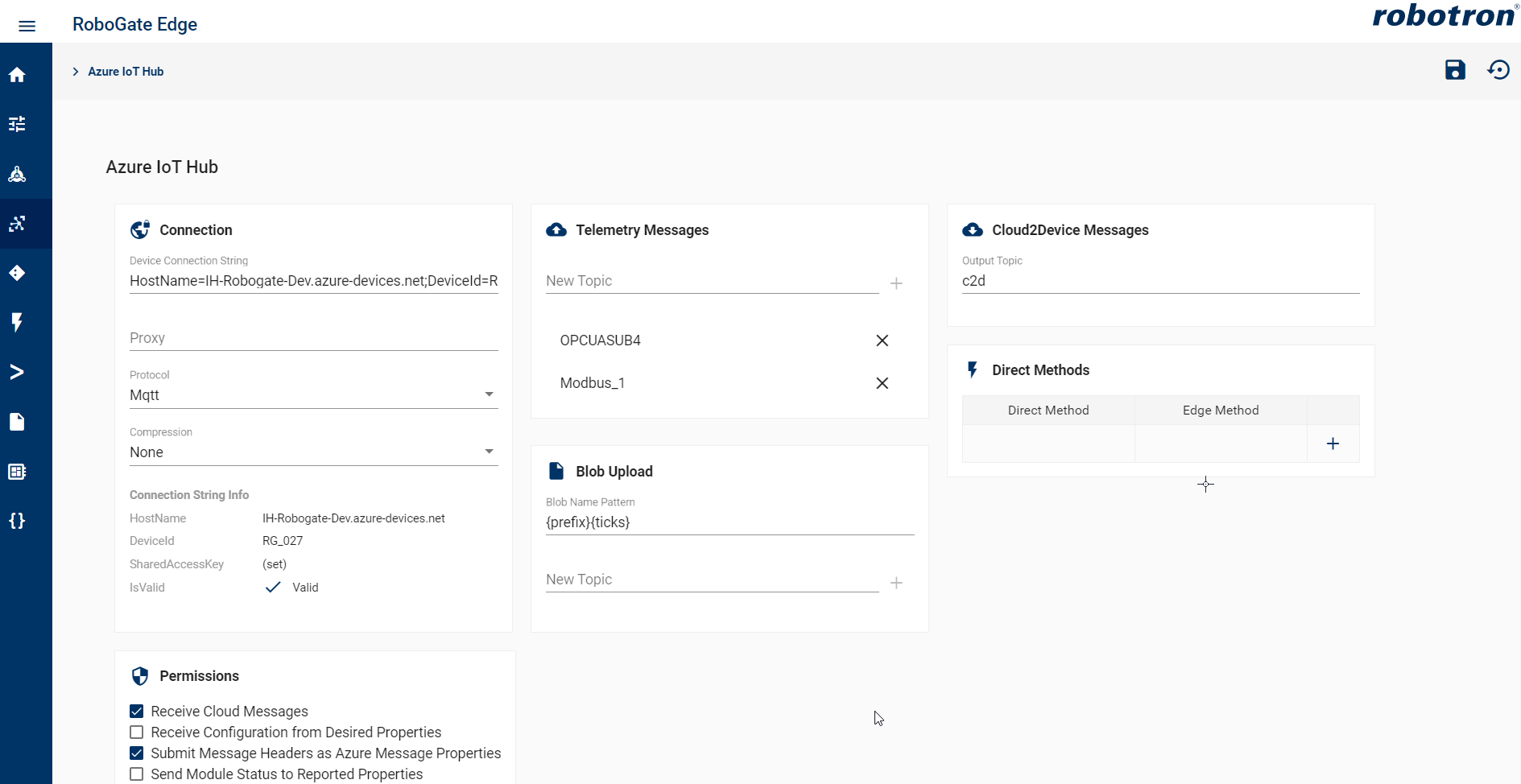1521x784 pixels.
Task: Click the empty Edge Method cell
Action: point(1221,444)
